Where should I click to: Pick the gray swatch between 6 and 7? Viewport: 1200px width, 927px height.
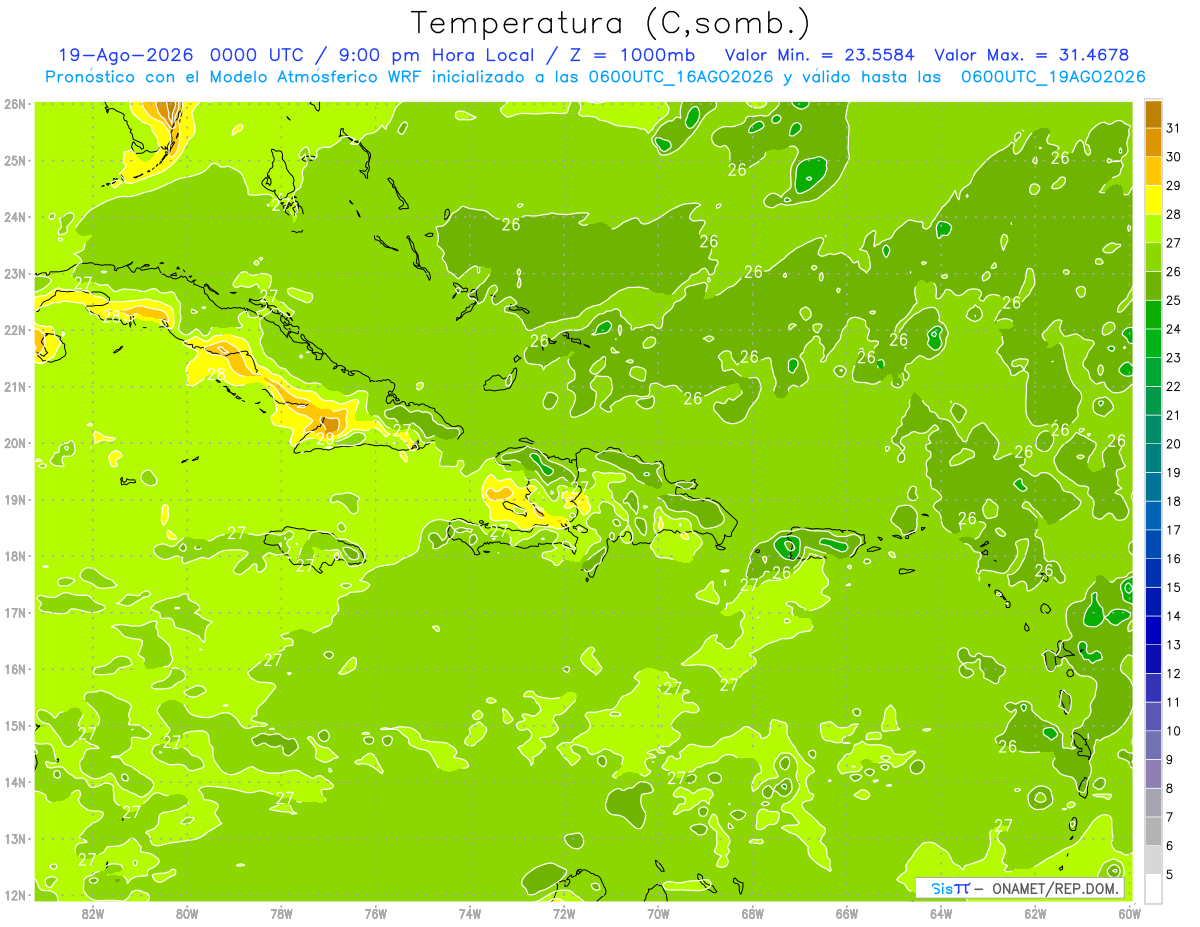coord(1153,831)
